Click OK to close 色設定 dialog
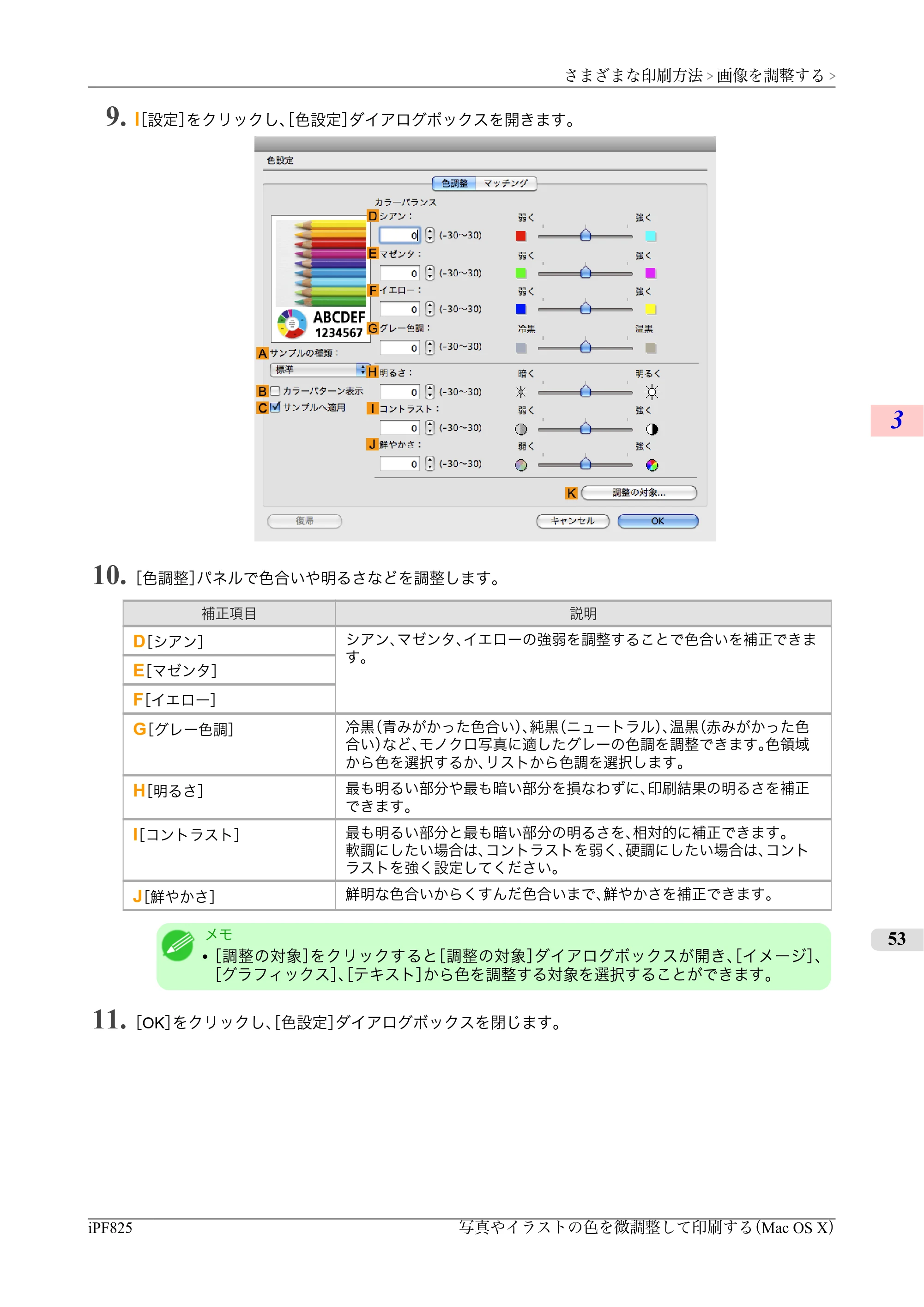 click(658, 521)
